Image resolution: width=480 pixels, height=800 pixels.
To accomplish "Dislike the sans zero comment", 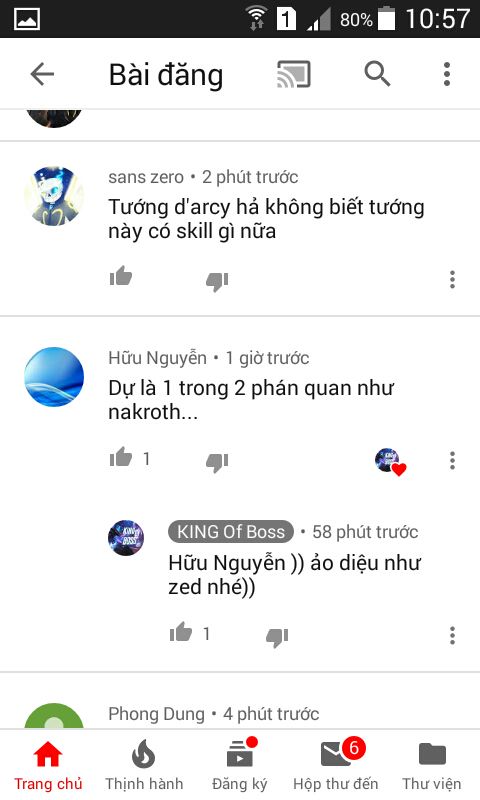I will point(217,281).
